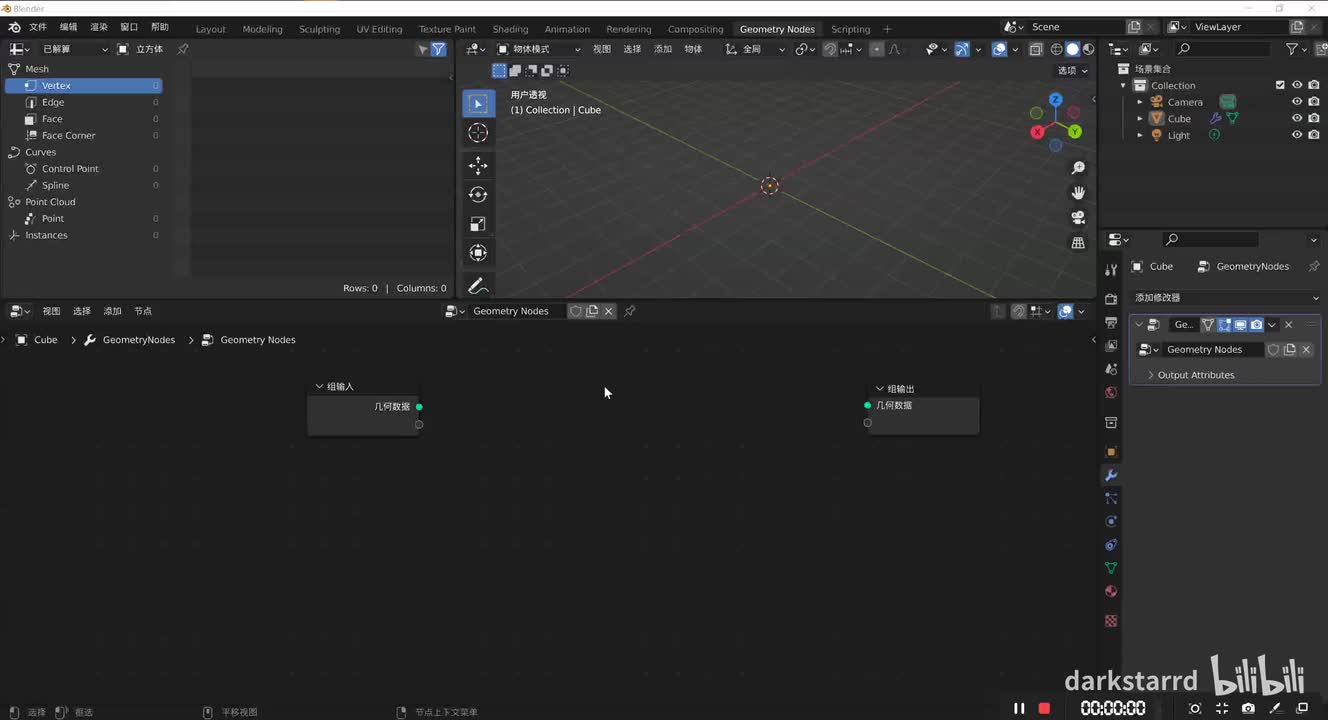This screenshot has height=720, width=1328.
Task: Collapse the 组输入 node
Action: [x=320, y=387]
